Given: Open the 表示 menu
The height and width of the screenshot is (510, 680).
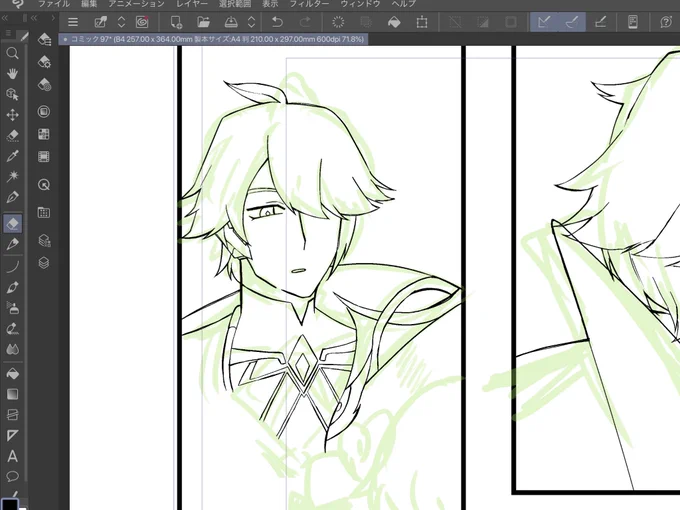Looking at the screenshot, I should (x=270, y=4).
